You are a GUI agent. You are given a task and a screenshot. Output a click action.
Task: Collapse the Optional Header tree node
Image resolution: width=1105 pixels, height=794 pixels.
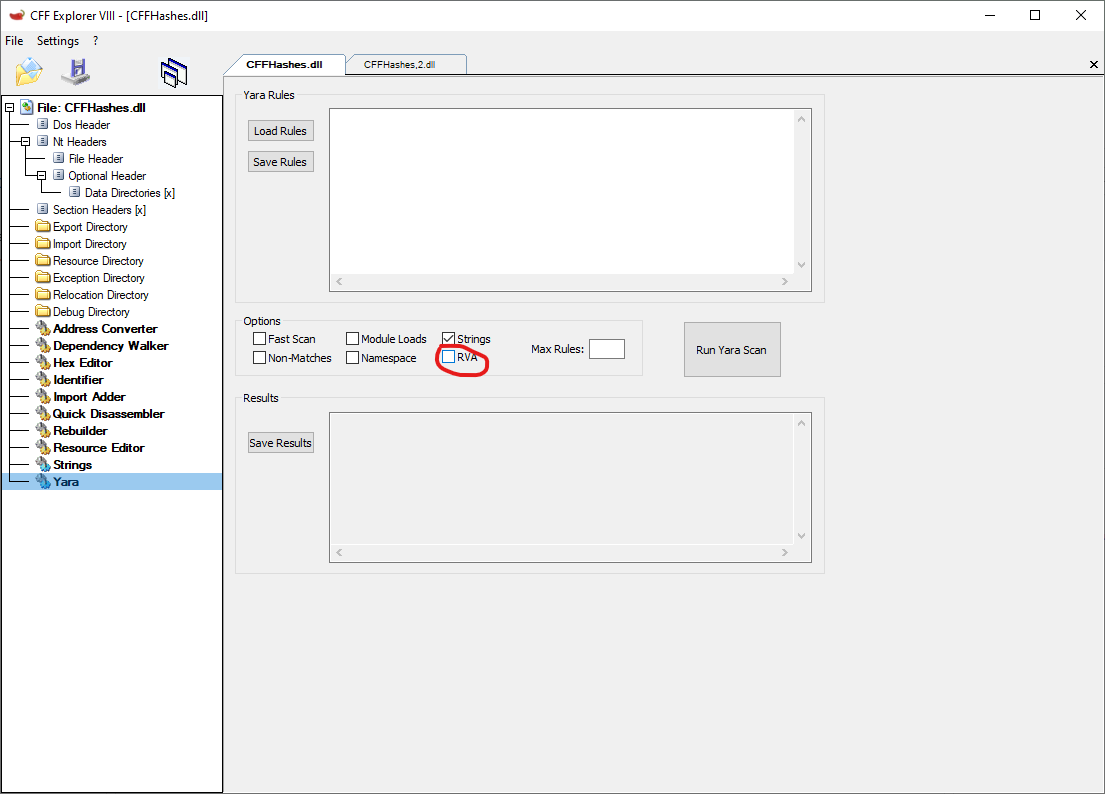[41, 175]
